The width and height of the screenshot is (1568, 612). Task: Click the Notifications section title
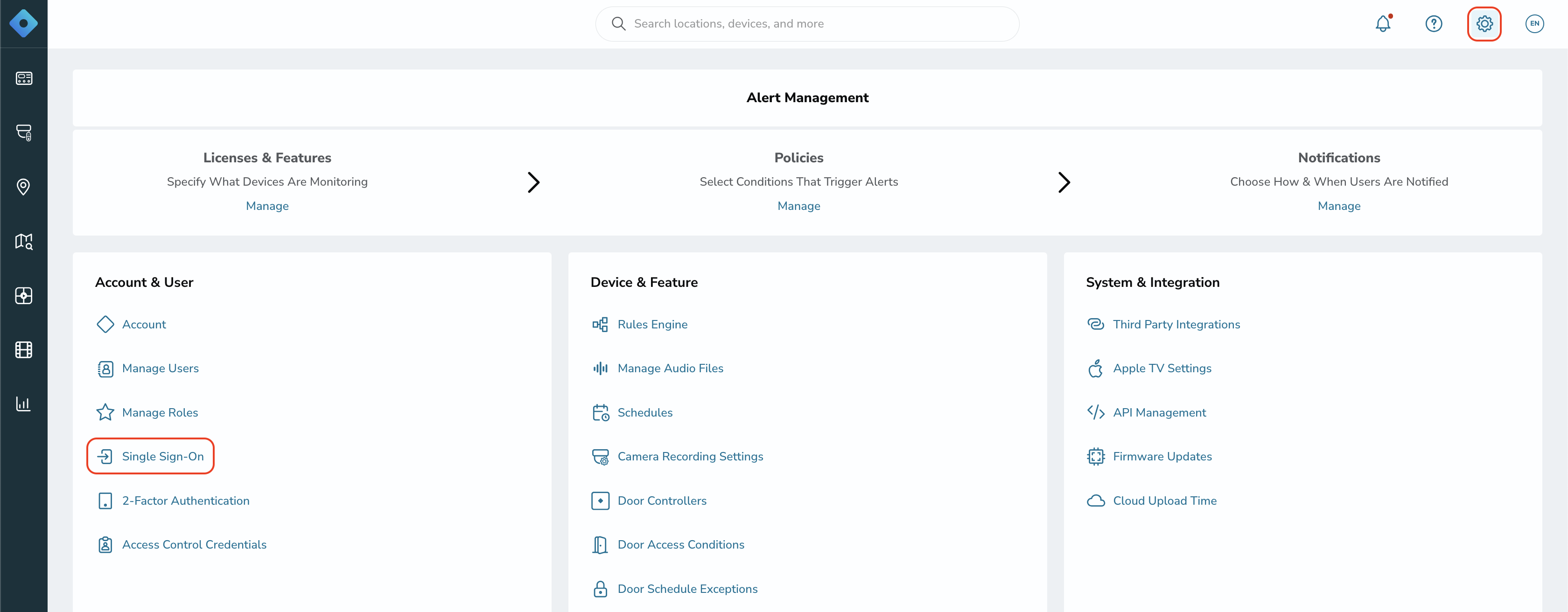coord(1338,158)
